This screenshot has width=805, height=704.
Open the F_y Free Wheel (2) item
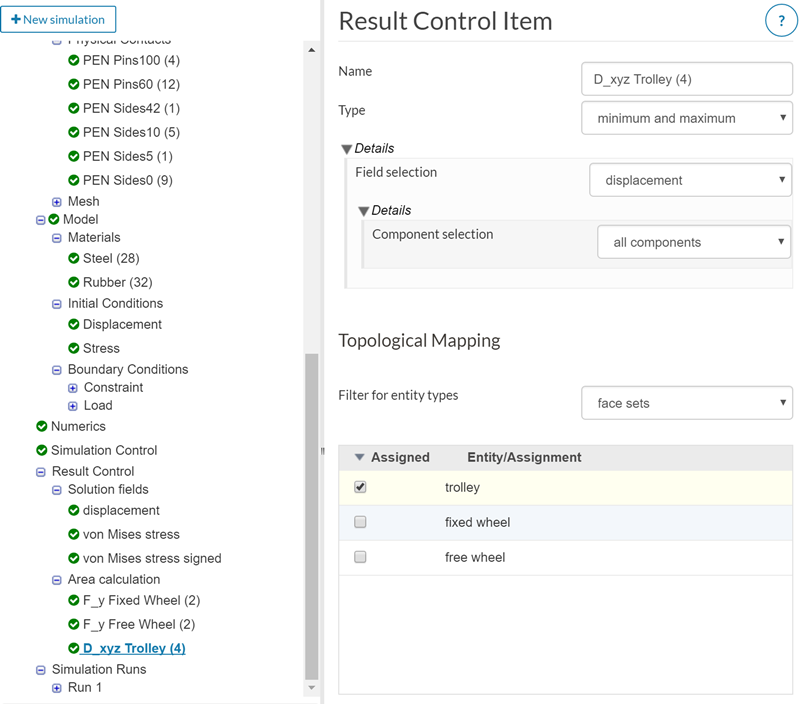[138, 625]
